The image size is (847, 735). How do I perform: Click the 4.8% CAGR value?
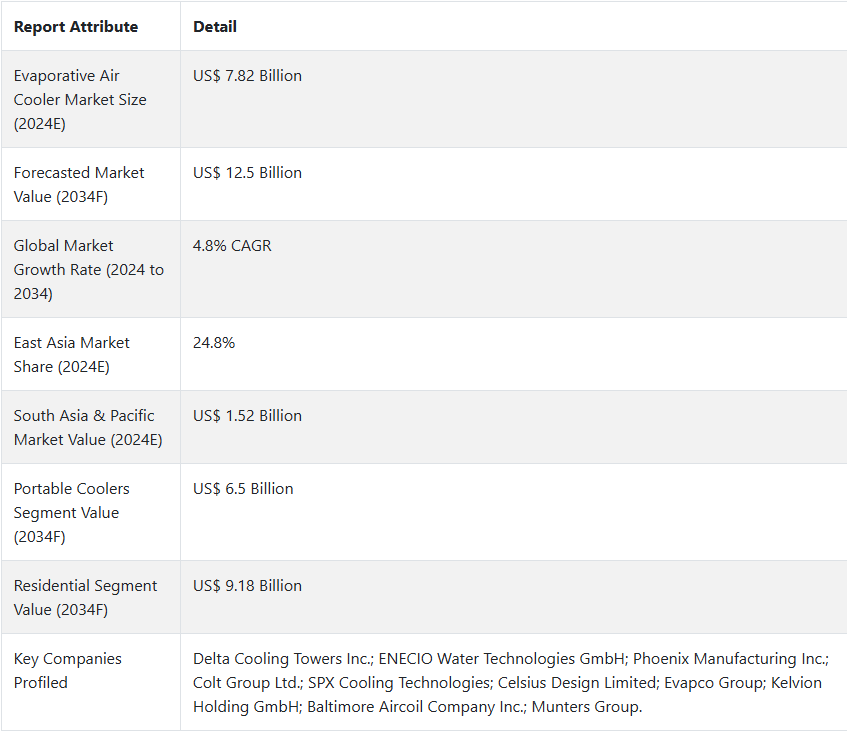point(232,246)
